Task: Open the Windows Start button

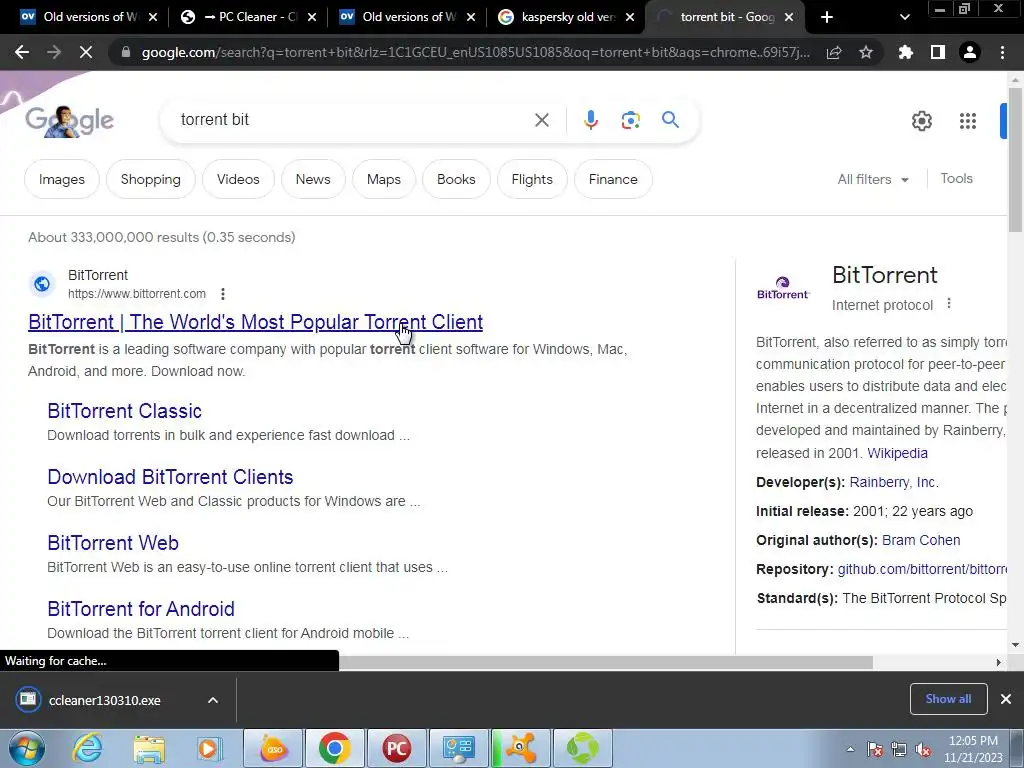Action: click(x=26, y=748)
